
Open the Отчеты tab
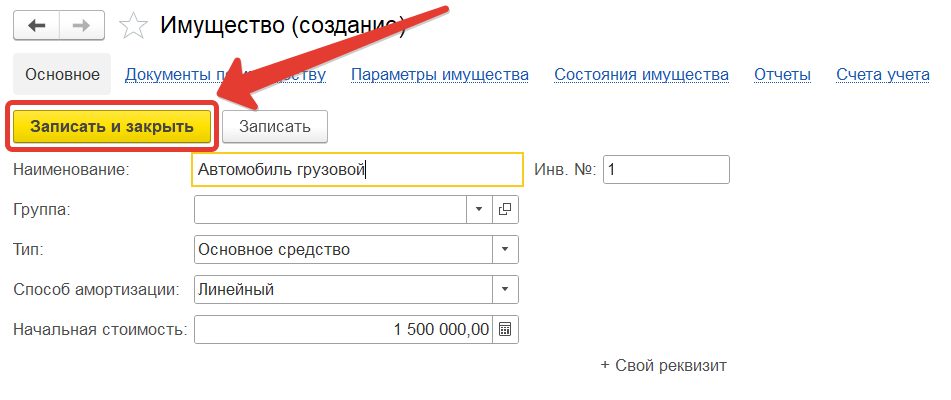782,75
